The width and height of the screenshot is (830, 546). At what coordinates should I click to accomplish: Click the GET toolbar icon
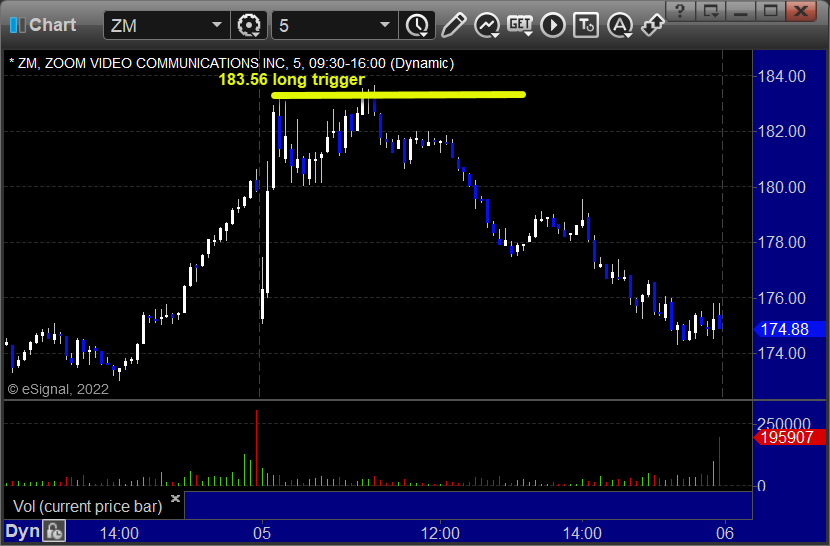pyautogui.click(x=520, y=25)
